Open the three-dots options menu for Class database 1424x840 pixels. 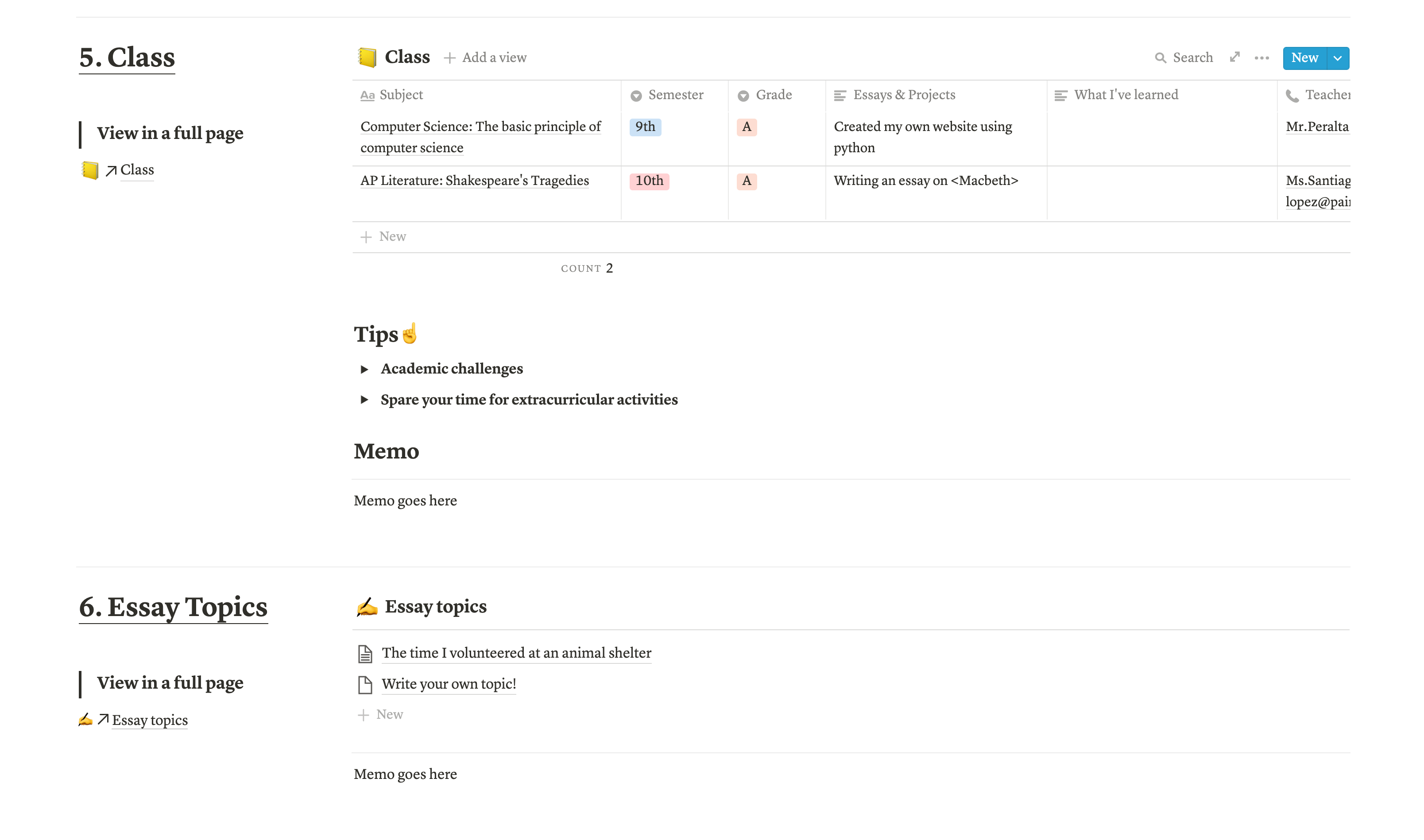pyautogui.click(x=1261, y=58)
